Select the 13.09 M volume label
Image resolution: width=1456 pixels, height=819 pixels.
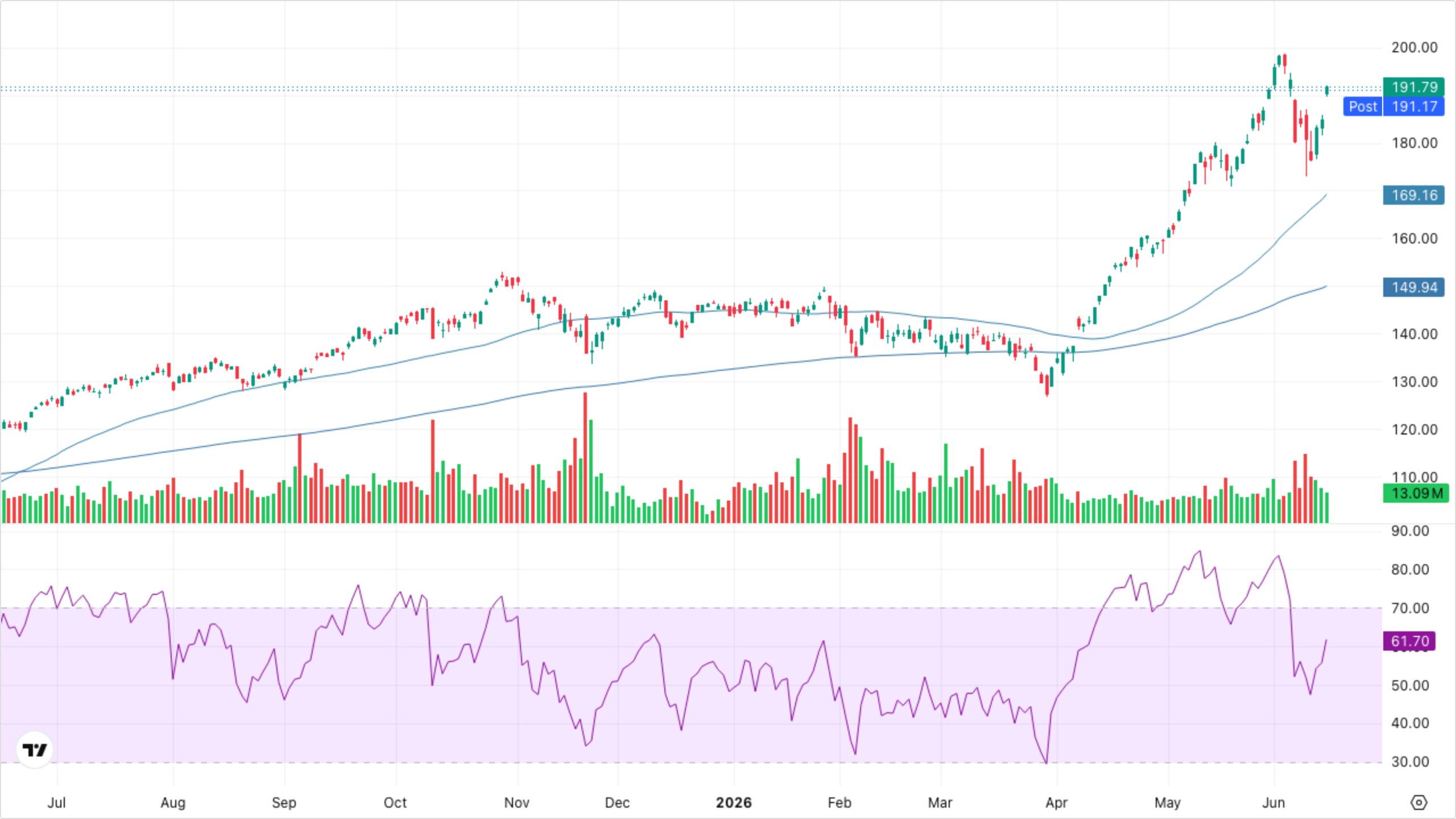[1416, 493]
